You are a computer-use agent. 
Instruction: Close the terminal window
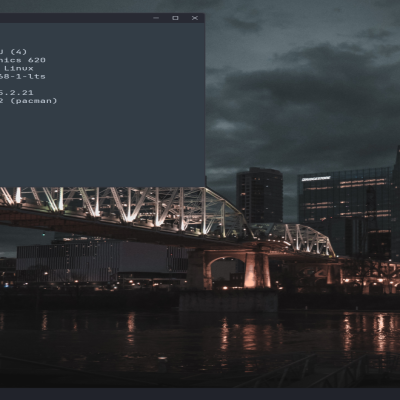click(195, 18)
